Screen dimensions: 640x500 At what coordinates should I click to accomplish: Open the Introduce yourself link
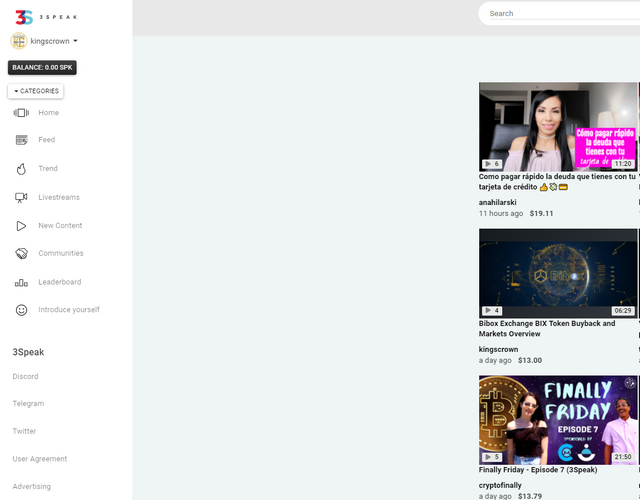[69, 309]
